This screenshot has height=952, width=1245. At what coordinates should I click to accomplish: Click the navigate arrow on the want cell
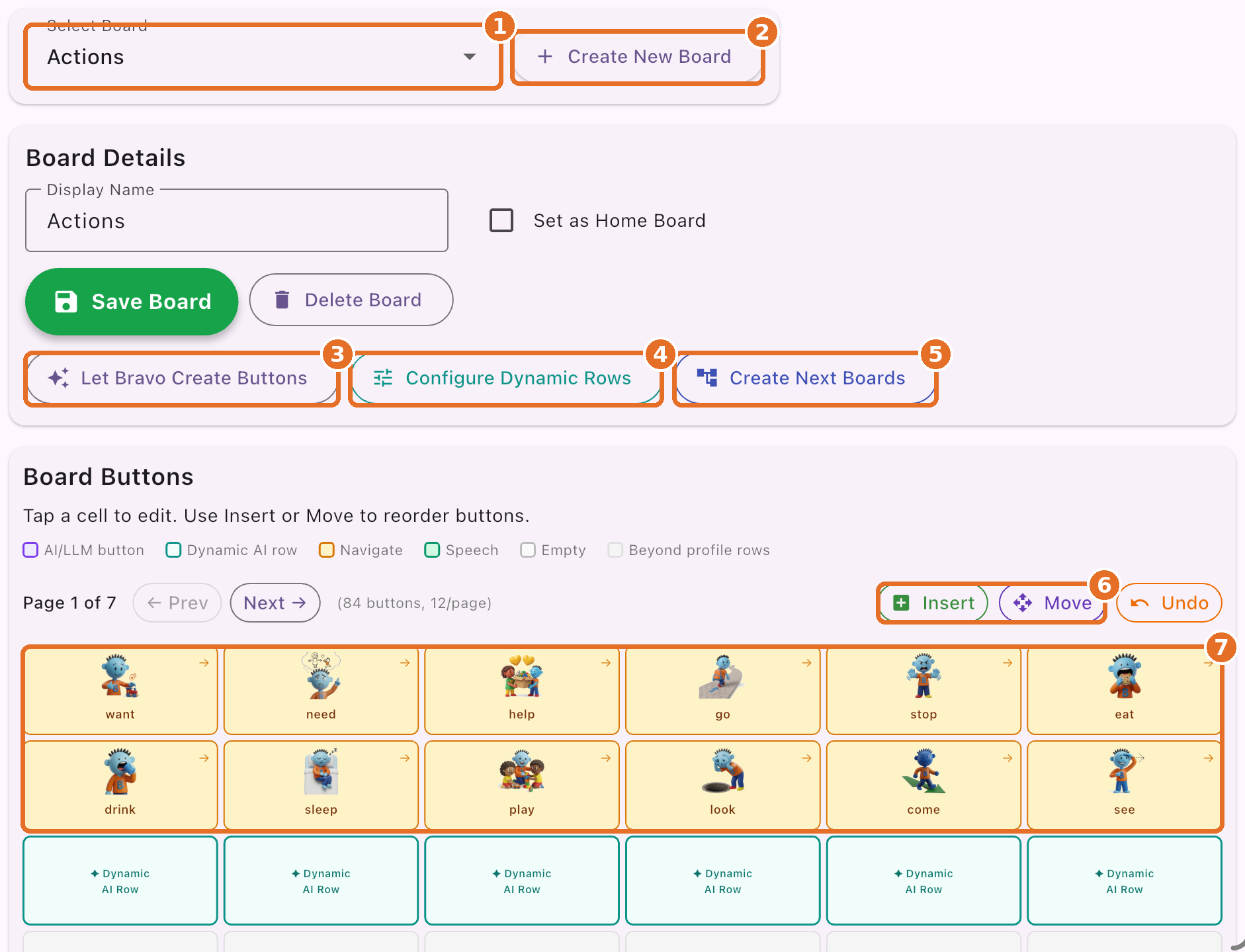(204, 663)
